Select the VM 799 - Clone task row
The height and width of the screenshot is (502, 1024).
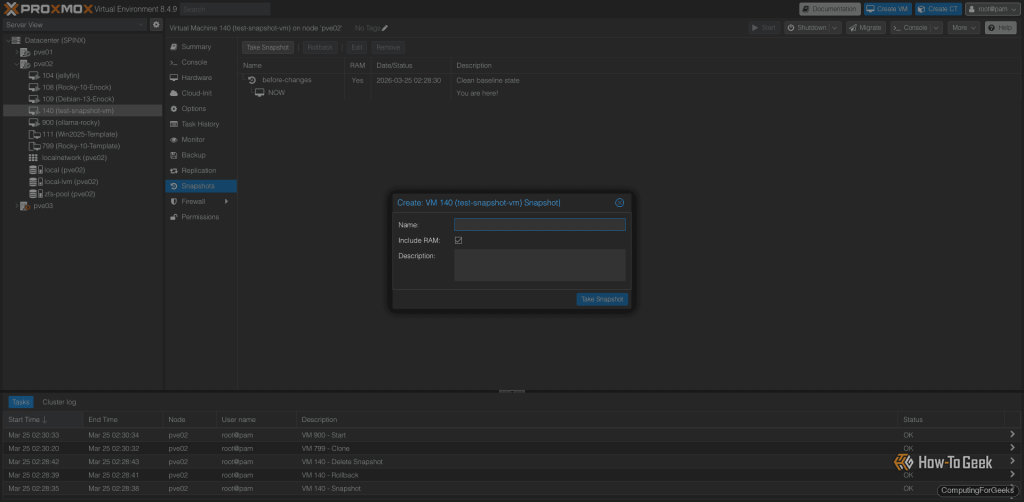pyautogui.click(x=511, y=448)
